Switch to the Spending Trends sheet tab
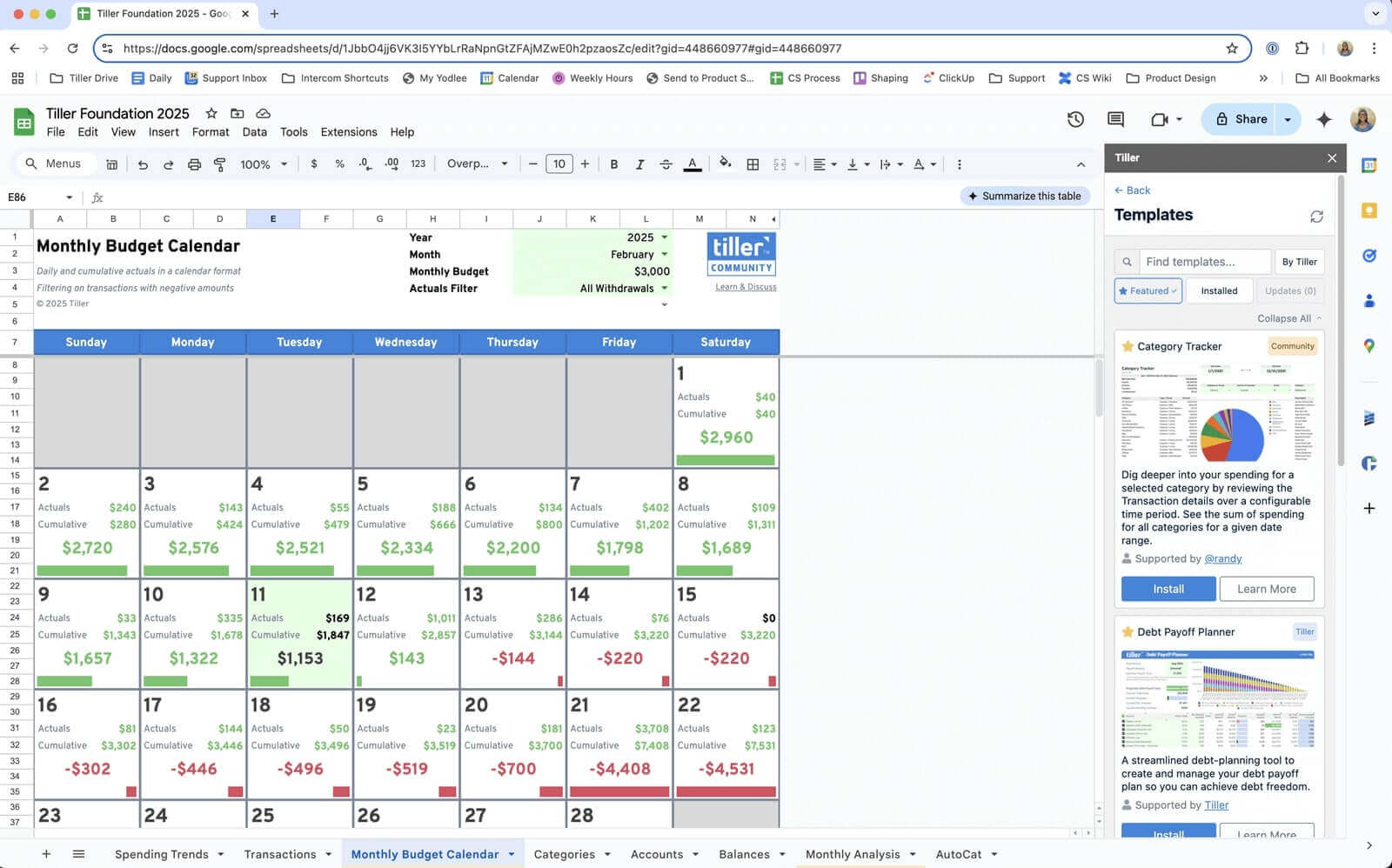 162,854
